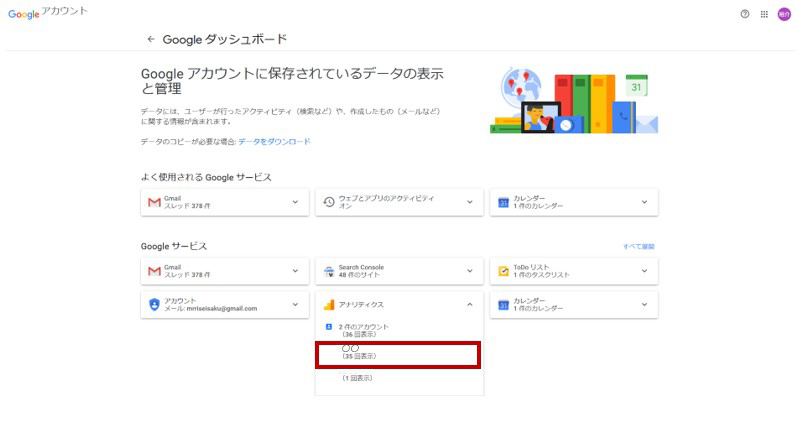Click the back arrow beside Google ダッシュボード
This screenshot has width=796, height=421.
[x=151, y=39]
